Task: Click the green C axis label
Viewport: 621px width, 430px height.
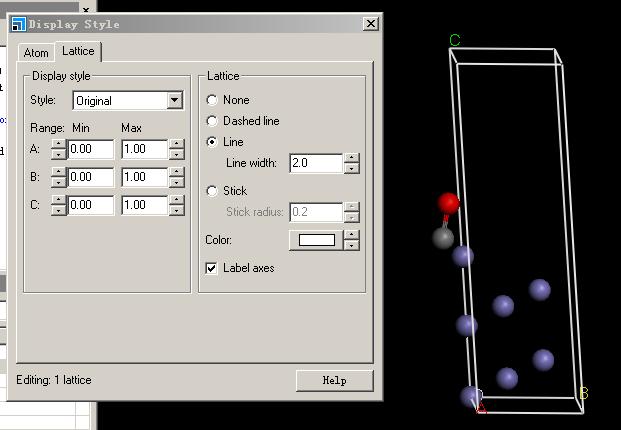Action: click(x=455, y=40)
